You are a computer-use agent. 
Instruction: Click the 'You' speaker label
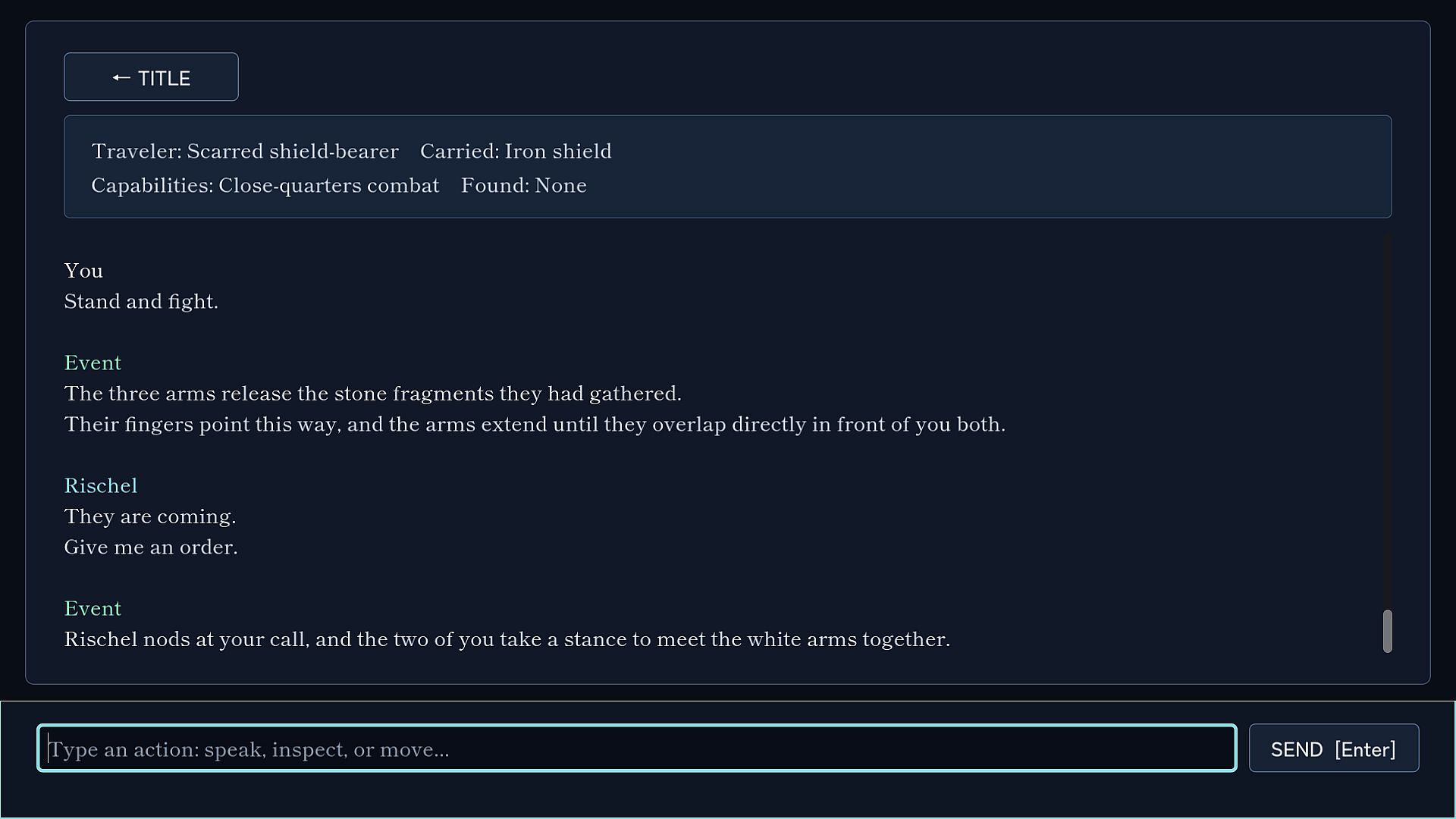(x=83, y=271)
